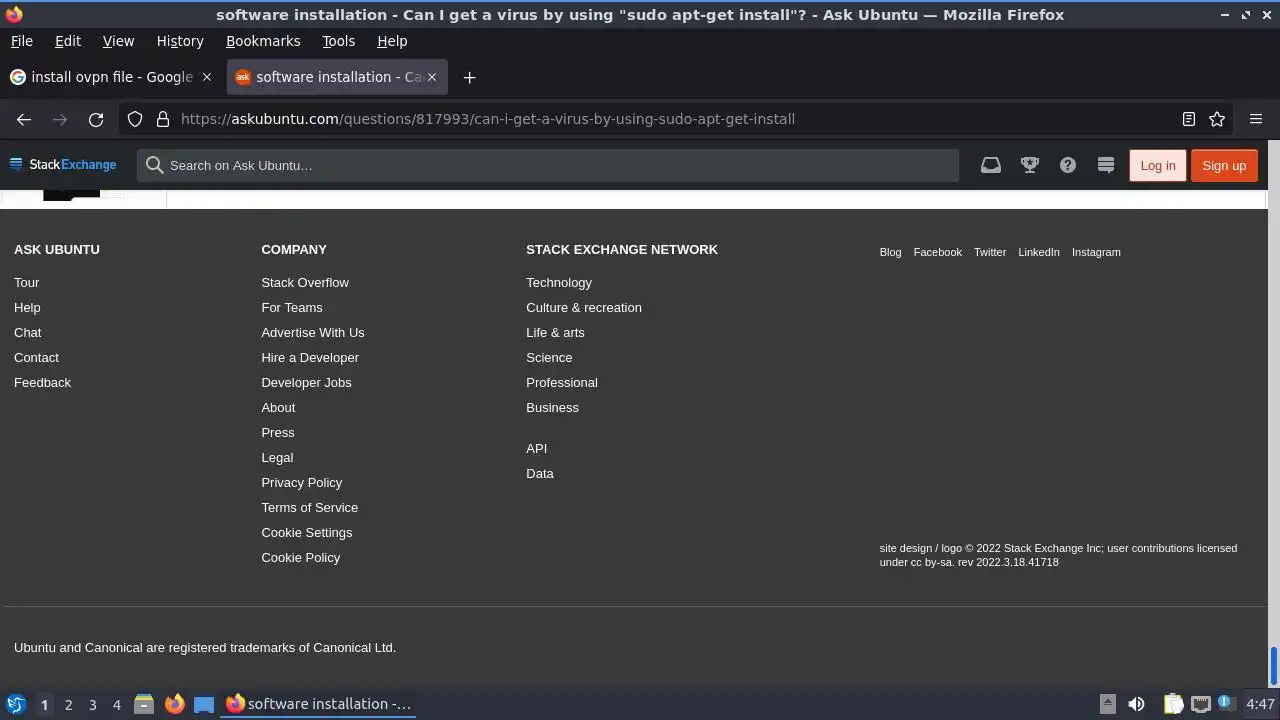This screenshot has height=720, width=1280.
Task: Close the 'install ovpn file - Google' tab
Action: pyautogui.click(x=207, y=77)
